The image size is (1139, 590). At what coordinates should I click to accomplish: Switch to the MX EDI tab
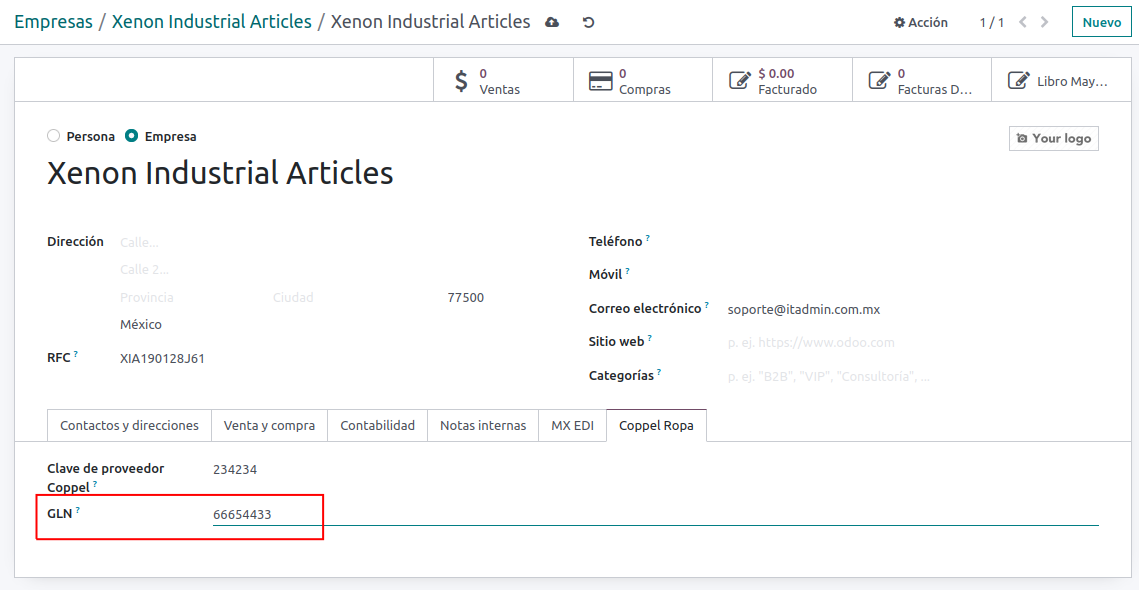click(572, 425)
